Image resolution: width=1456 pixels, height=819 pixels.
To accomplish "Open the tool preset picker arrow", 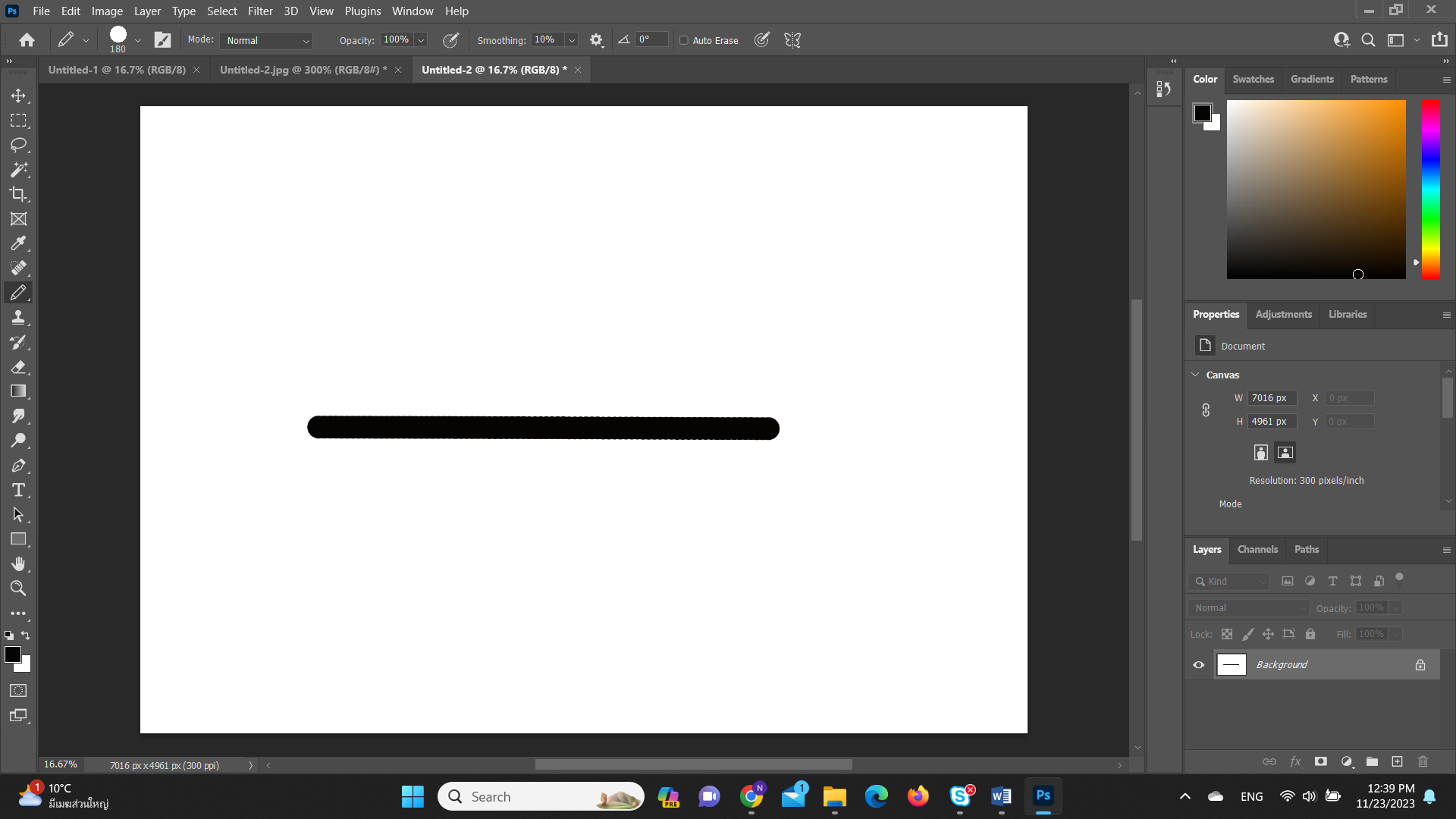I will (x=86, y=40).
